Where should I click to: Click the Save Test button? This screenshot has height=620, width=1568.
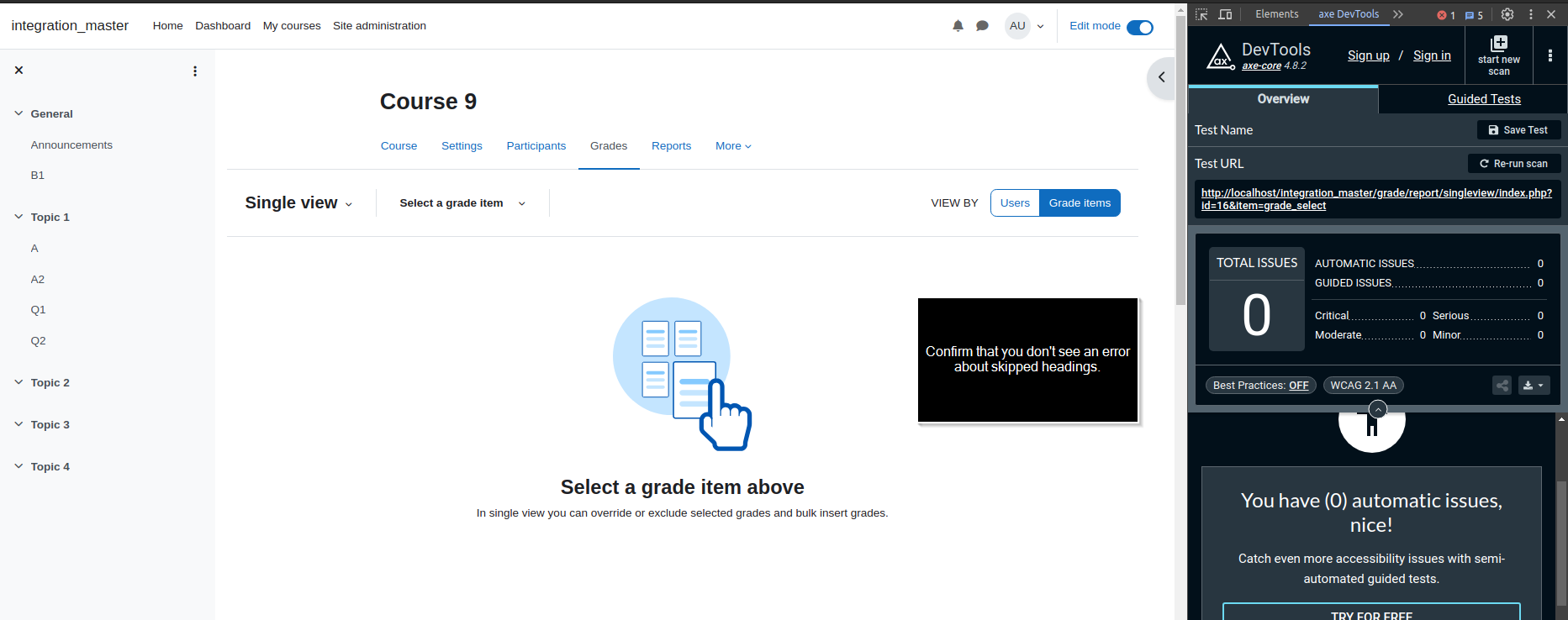click(1518, 130)
